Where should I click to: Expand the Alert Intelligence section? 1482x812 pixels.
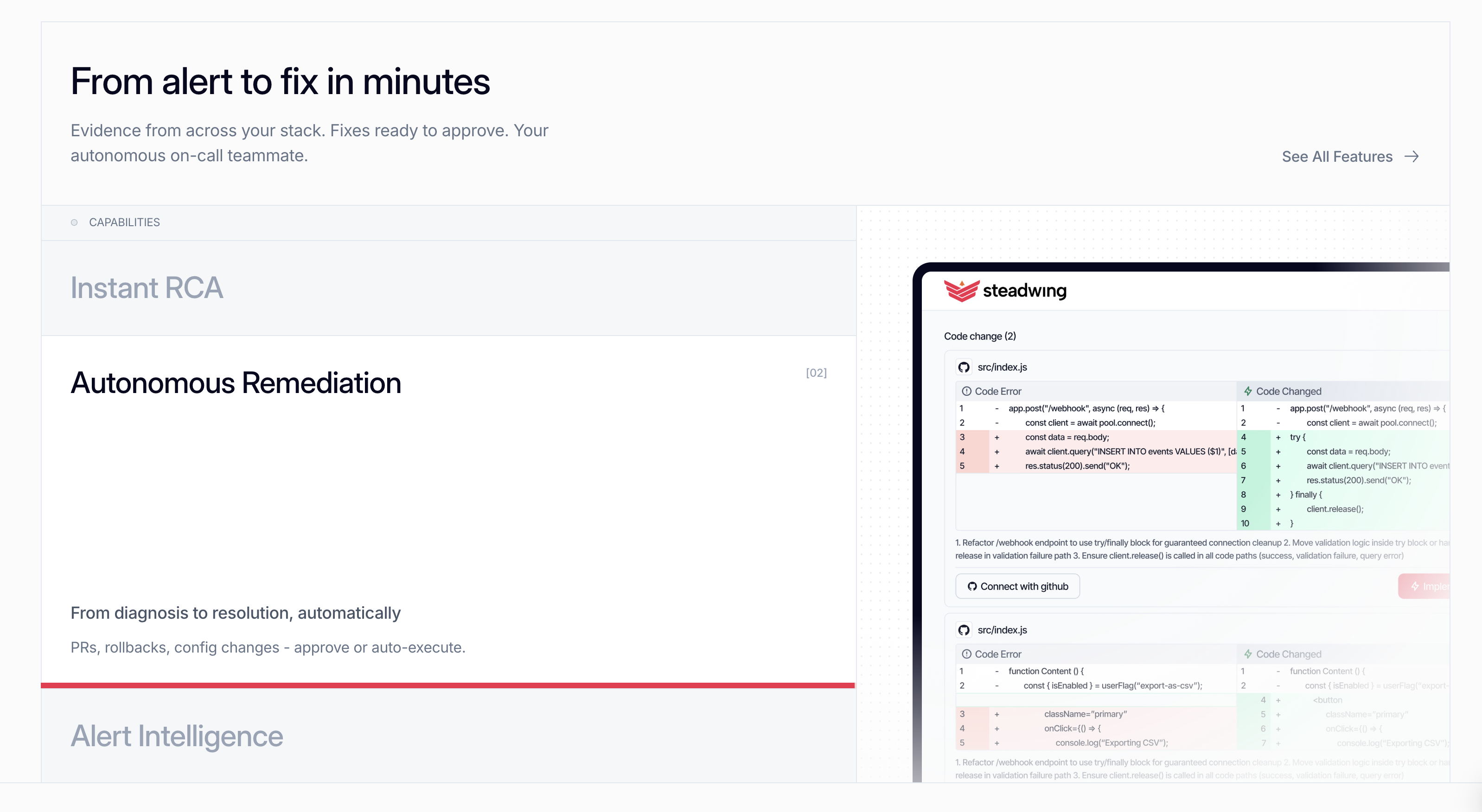pyautogui.click(x=176, y=736)
